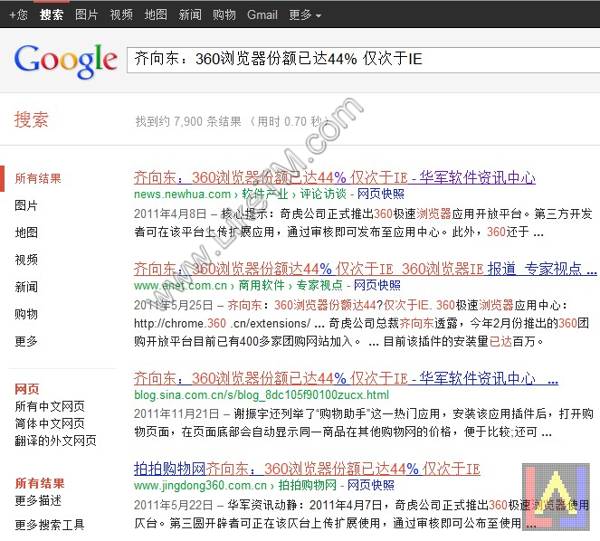Open 拍拍购物网 breadcrumb in jingdong360 result

click(307, 486)
